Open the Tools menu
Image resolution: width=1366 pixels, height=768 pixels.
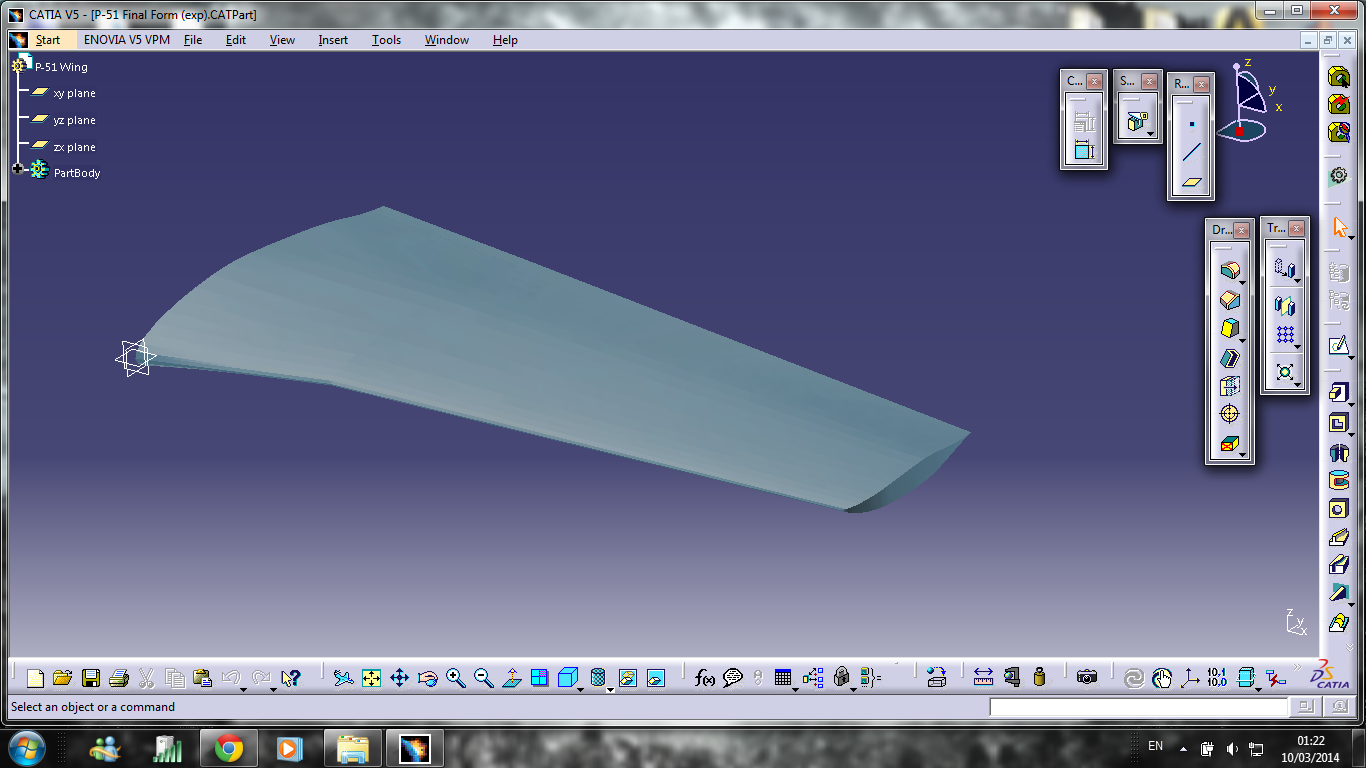pyautogui.click(x=385, y=40)
